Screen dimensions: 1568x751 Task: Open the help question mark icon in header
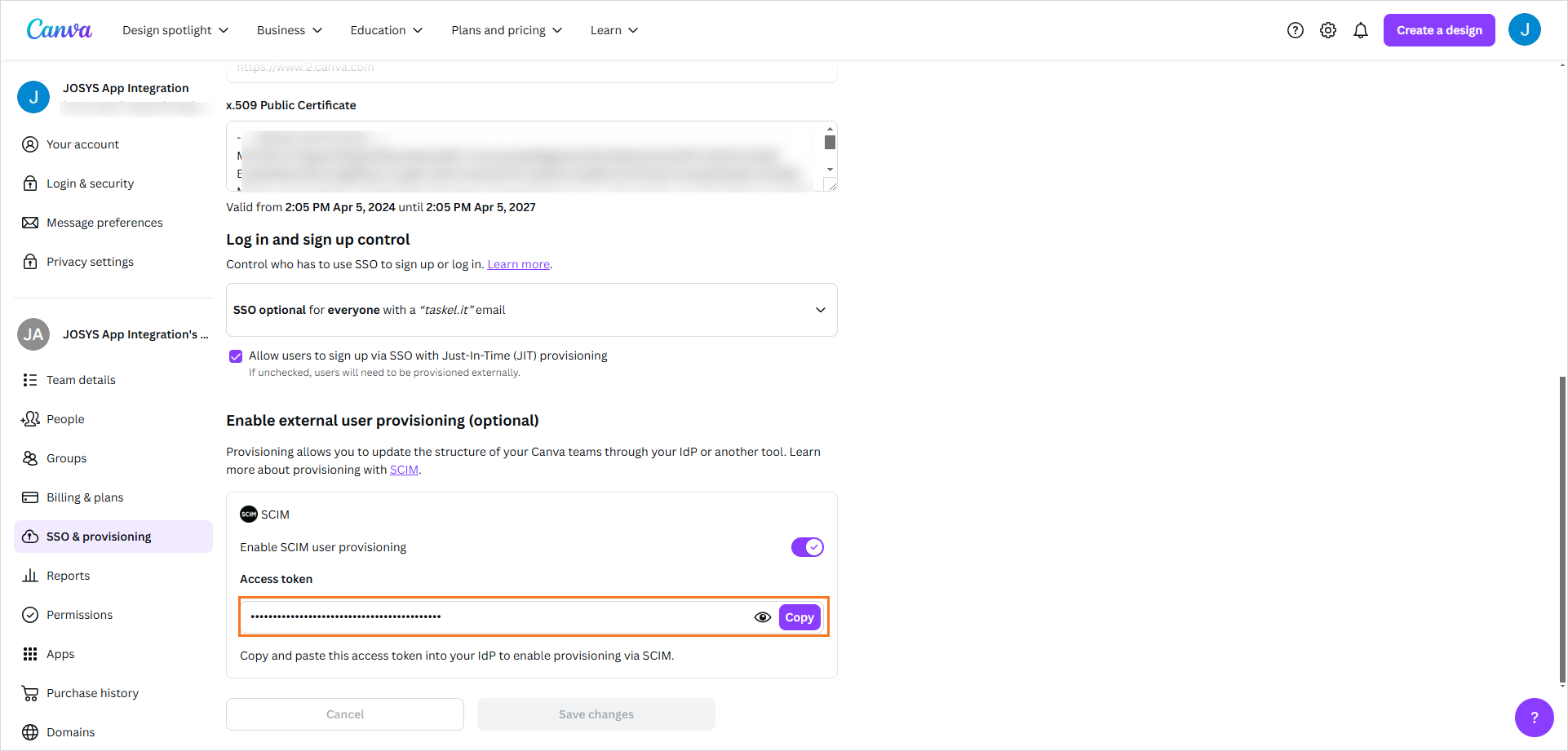tap(1296, 30)
